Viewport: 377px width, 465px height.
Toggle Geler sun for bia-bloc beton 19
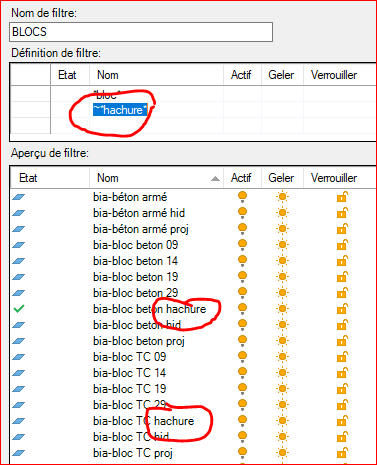click(x=282, y=277)
